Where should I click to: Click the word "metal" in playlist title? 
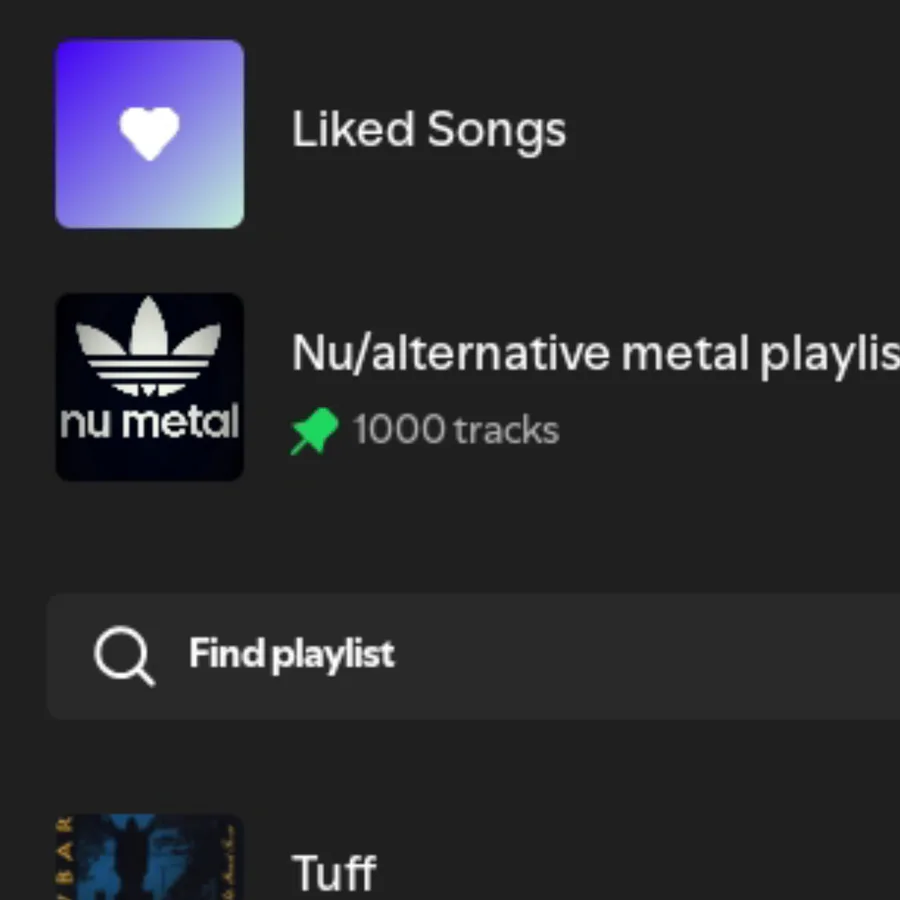pos(685,353)
